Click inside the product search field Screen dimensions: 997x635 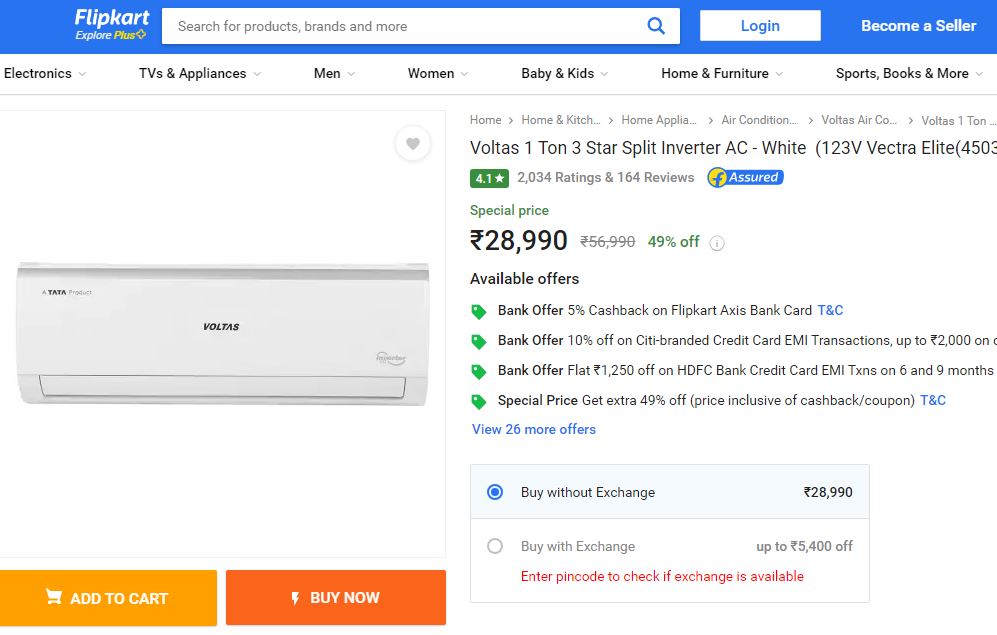click(x=400, y=26)
